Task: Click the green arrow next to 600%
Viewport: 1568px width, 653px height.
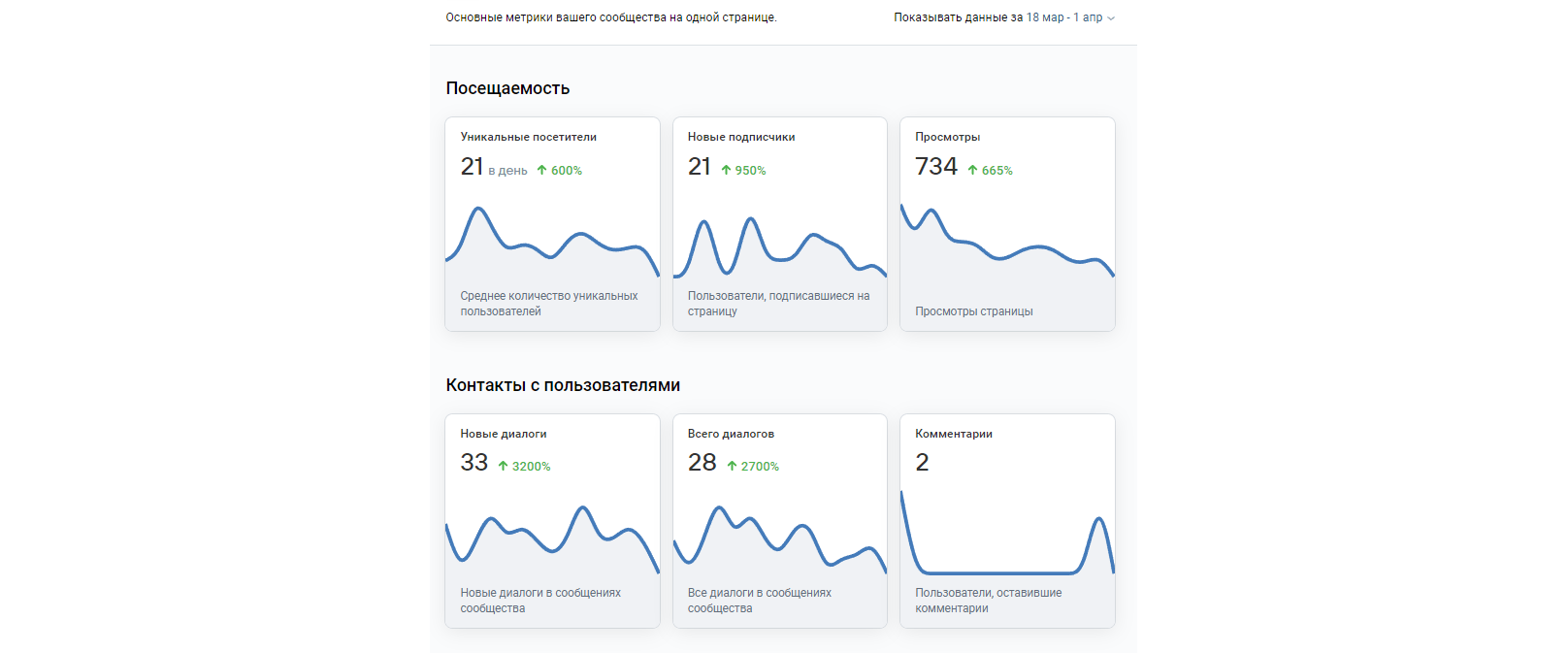Action: pyautogui.click(x=541, y=170)
